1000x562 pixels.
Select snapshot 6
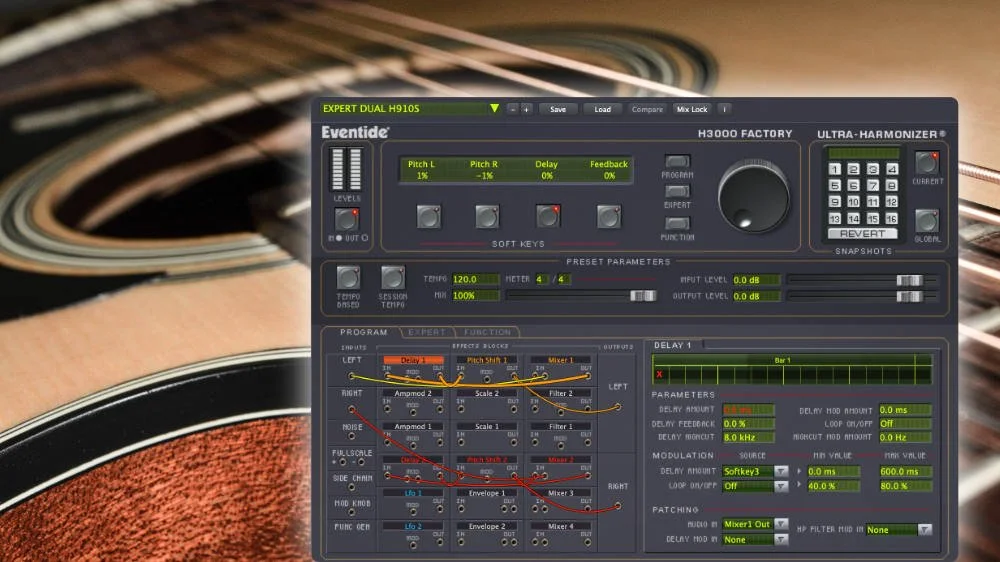tap(853, 186)
